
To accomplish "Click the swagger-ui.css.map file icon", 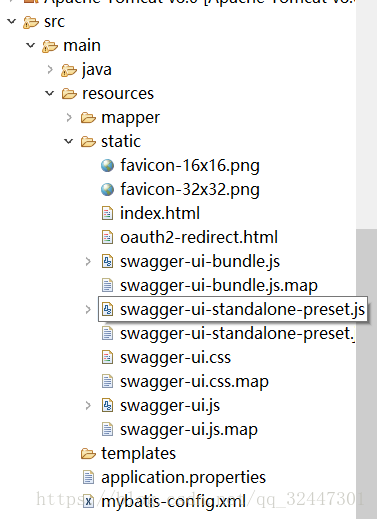I will click(107, 381).
